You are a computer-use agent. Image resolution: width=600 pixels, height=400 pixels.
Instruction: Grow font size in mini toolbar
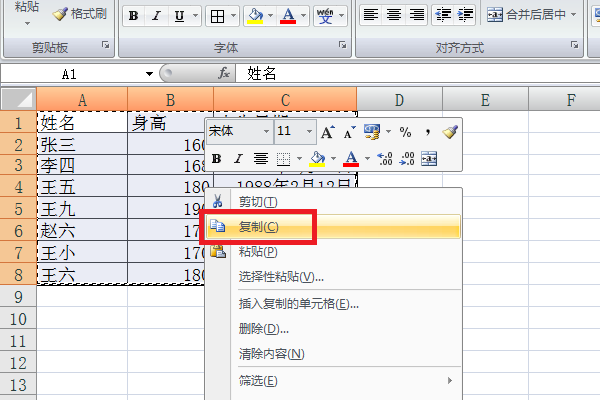328,132
